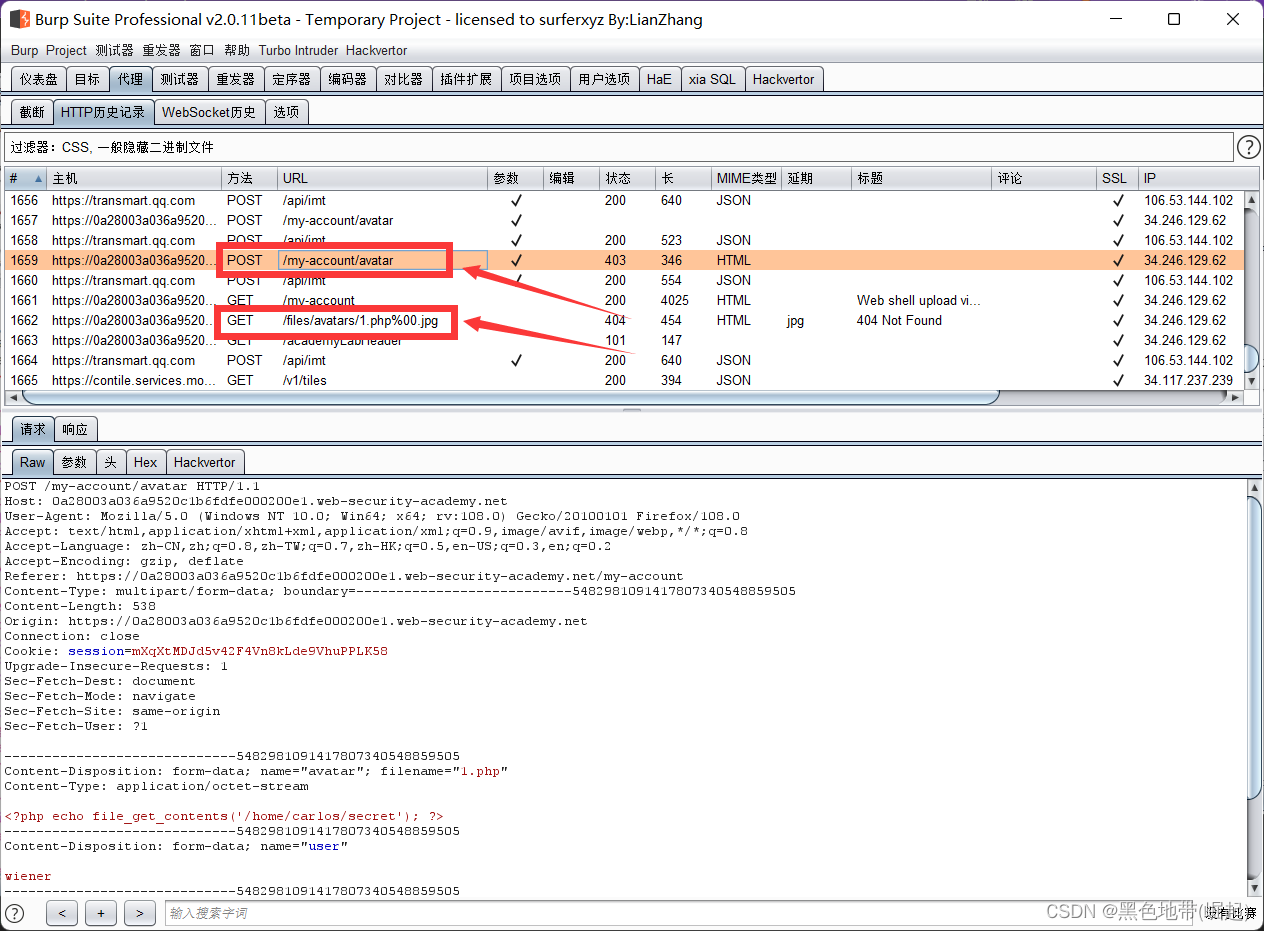
Task: Switch to the 测试器 tab
Action: [x=180, y=79]
